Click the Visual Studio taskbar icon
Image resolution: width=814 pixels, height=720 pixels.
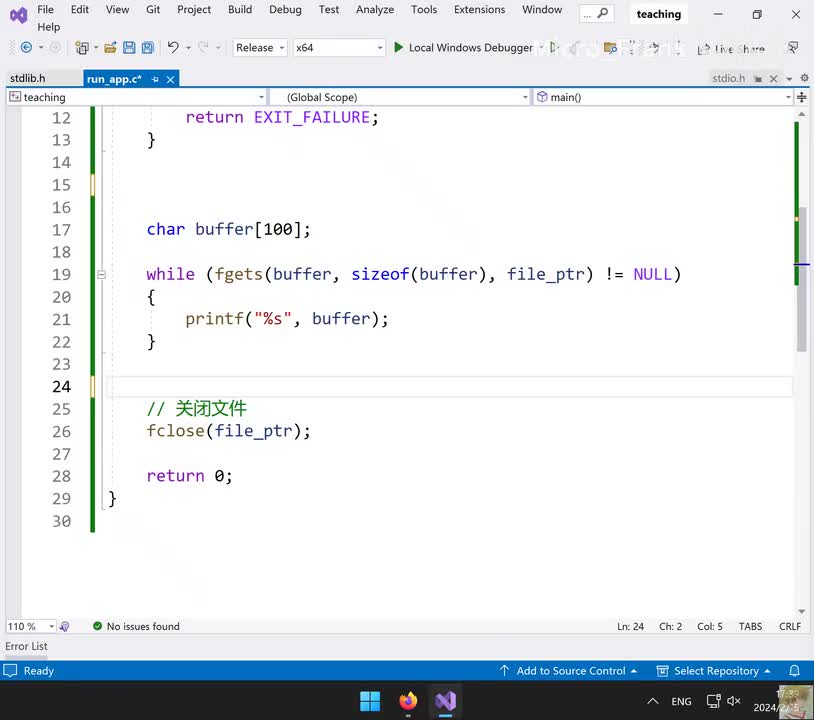tap(445, 701)
